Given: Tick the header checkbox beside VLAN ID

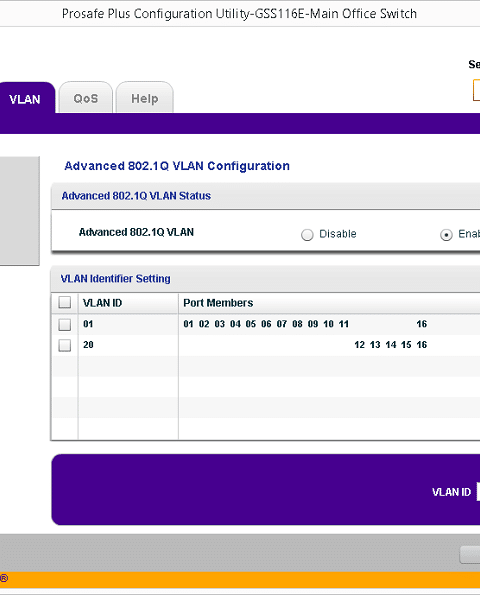Looking at the screenshot, I should (65, 302).
